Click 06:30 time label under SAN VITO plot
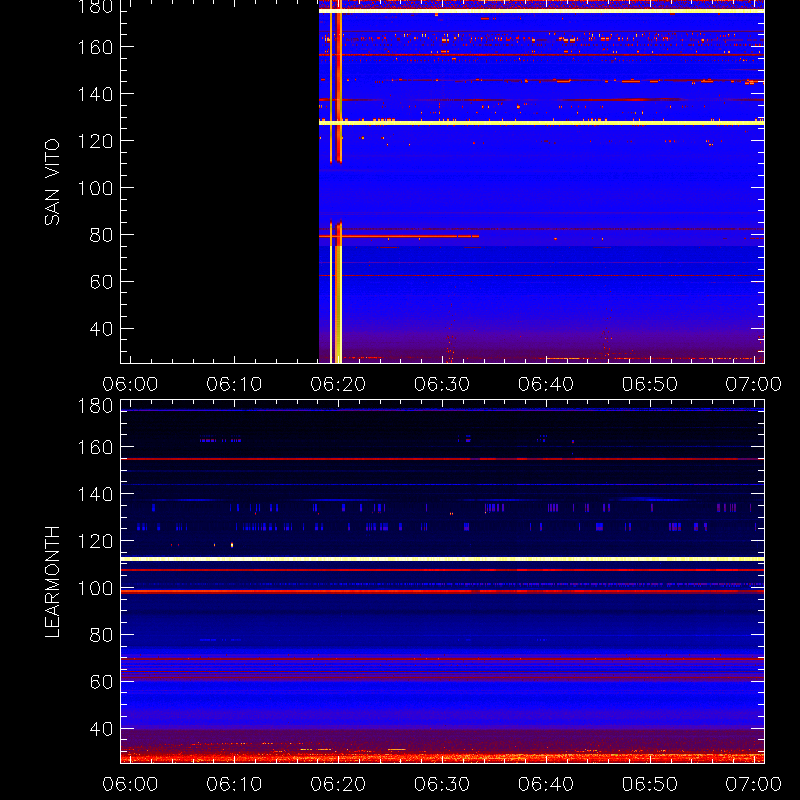800x800 pixels. click(442, 384)
